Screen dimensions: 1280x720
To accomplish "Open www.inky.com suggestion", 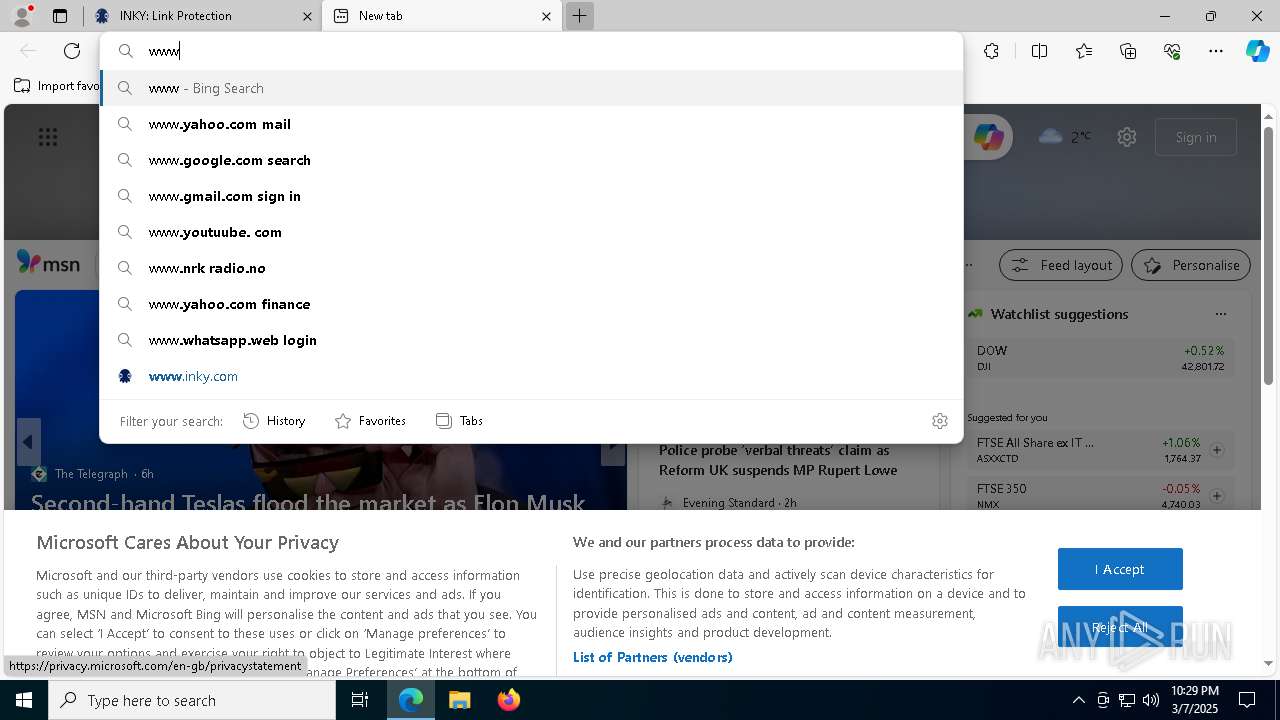I will pyautogui.click(x=531, y=376).
